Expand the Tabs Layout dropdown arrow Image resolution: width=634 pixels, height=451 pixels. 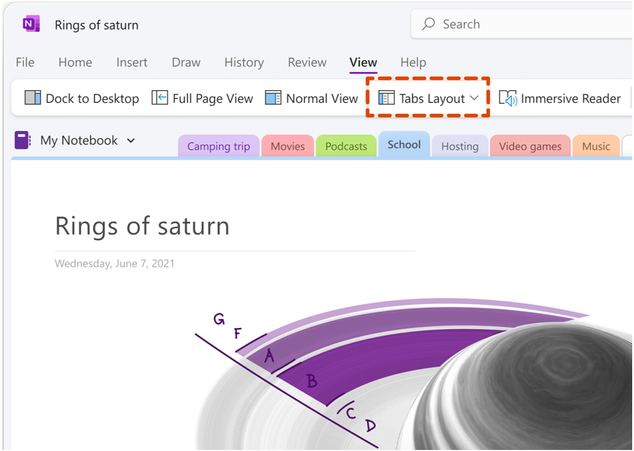point(475,98)
